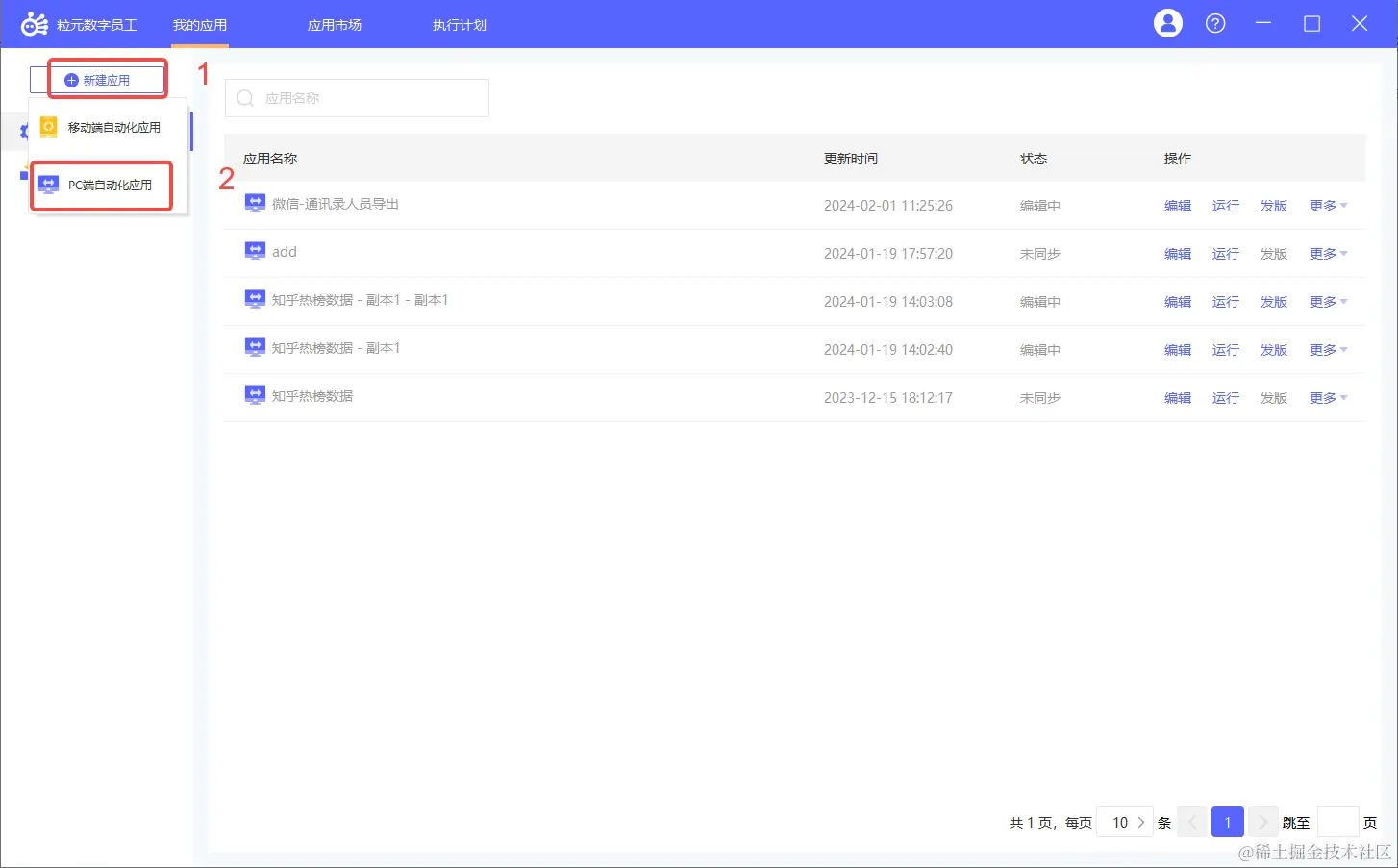Click the plus icon on the 新建应用 button
Viewport: 1398px width, 868px height.
pyautogui.click(x=71, y=80)
